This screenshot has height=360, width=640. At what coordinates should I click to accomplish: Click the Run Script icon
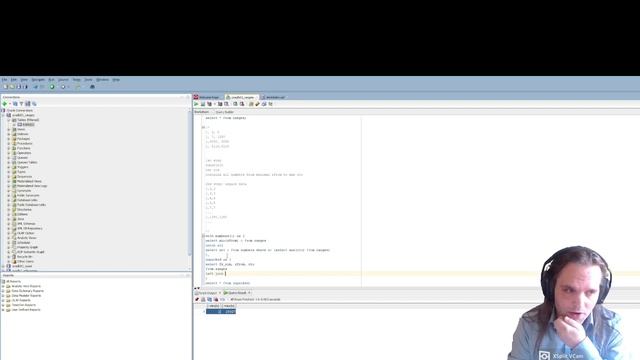[x=203, y=104]
